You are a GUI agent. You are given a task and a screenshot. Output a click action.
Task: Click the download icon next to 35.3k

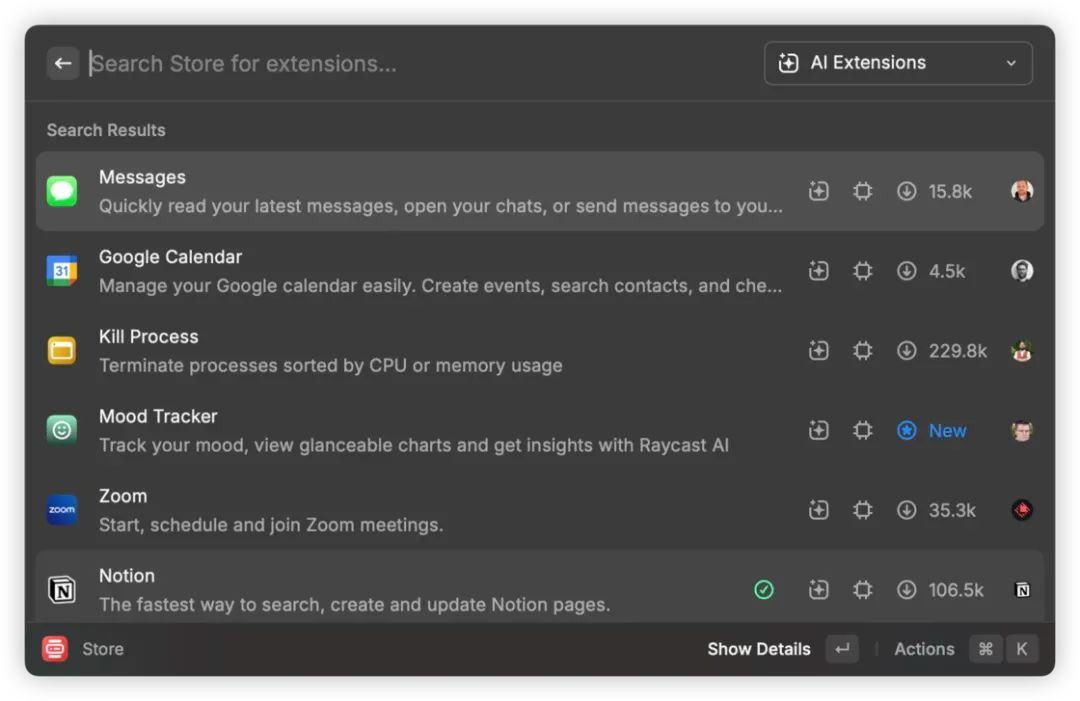pos(906,510)
